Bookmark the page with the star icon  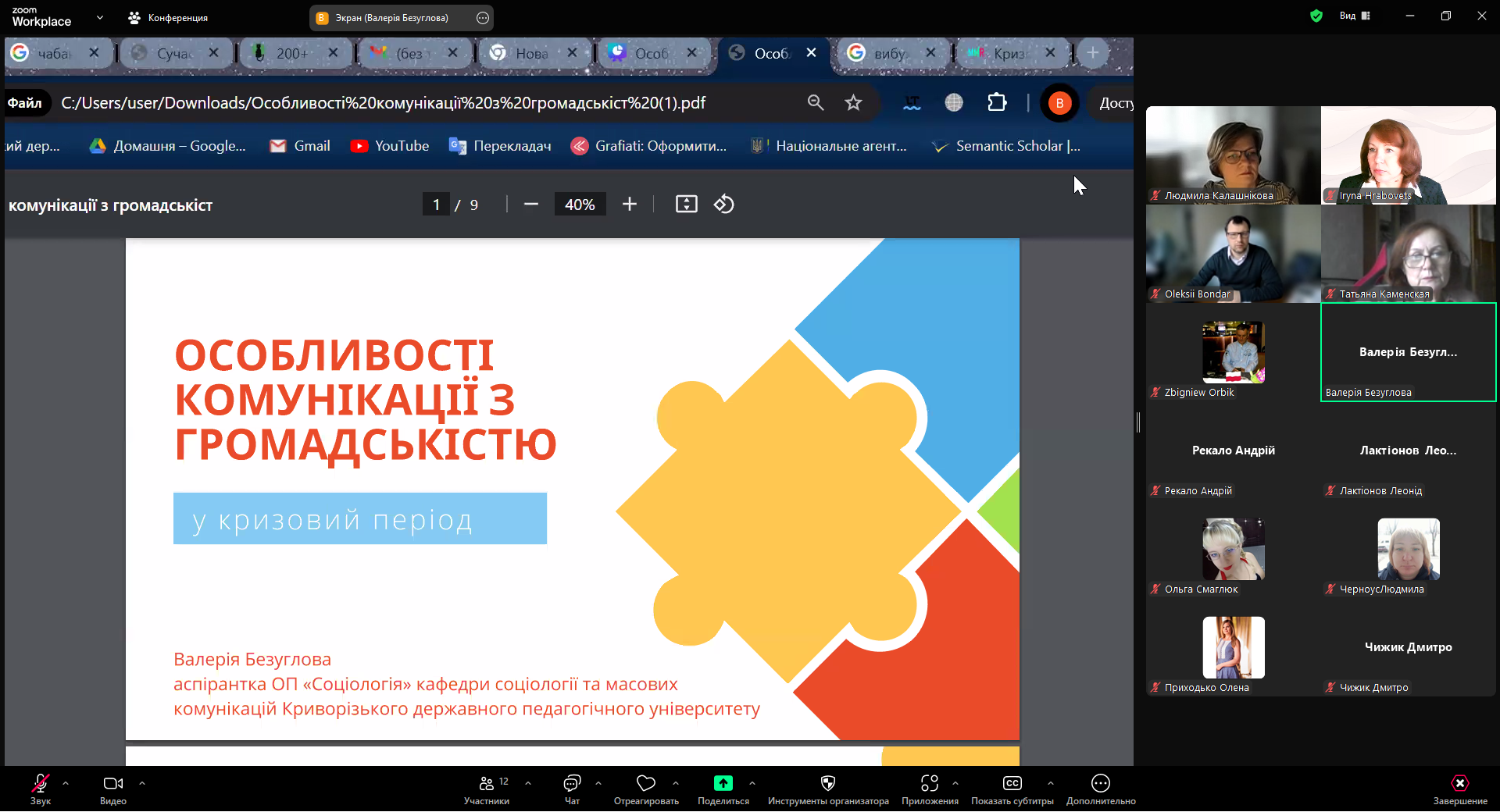853,102
